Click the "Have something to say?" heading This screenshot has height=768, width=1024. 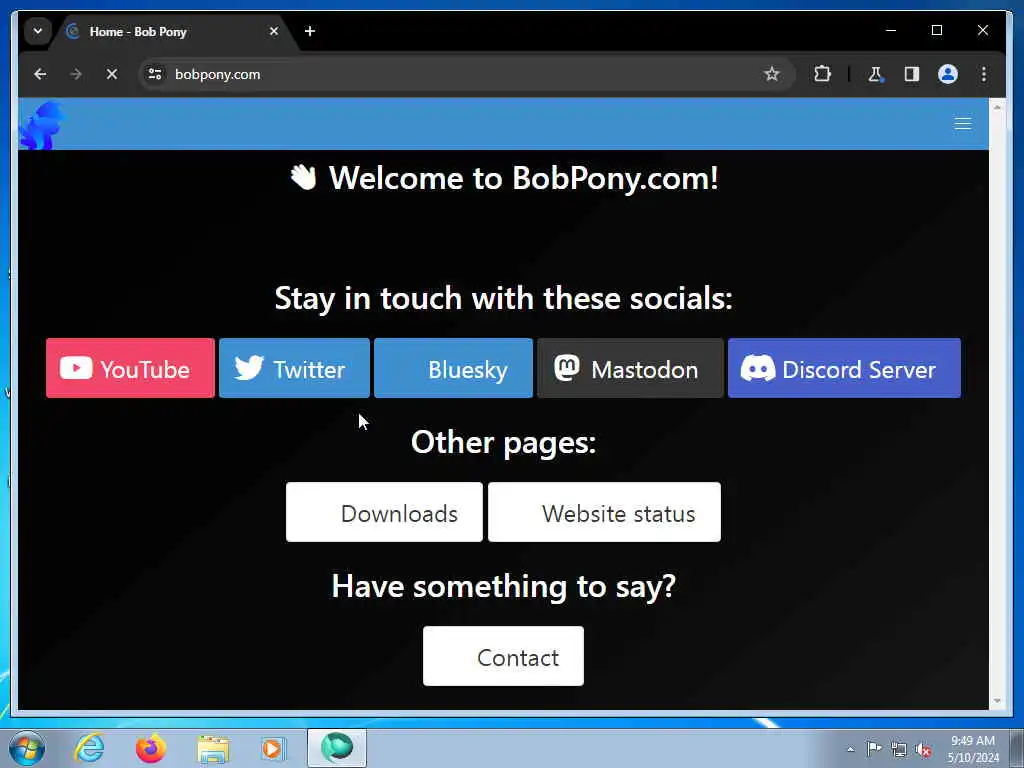504,586
